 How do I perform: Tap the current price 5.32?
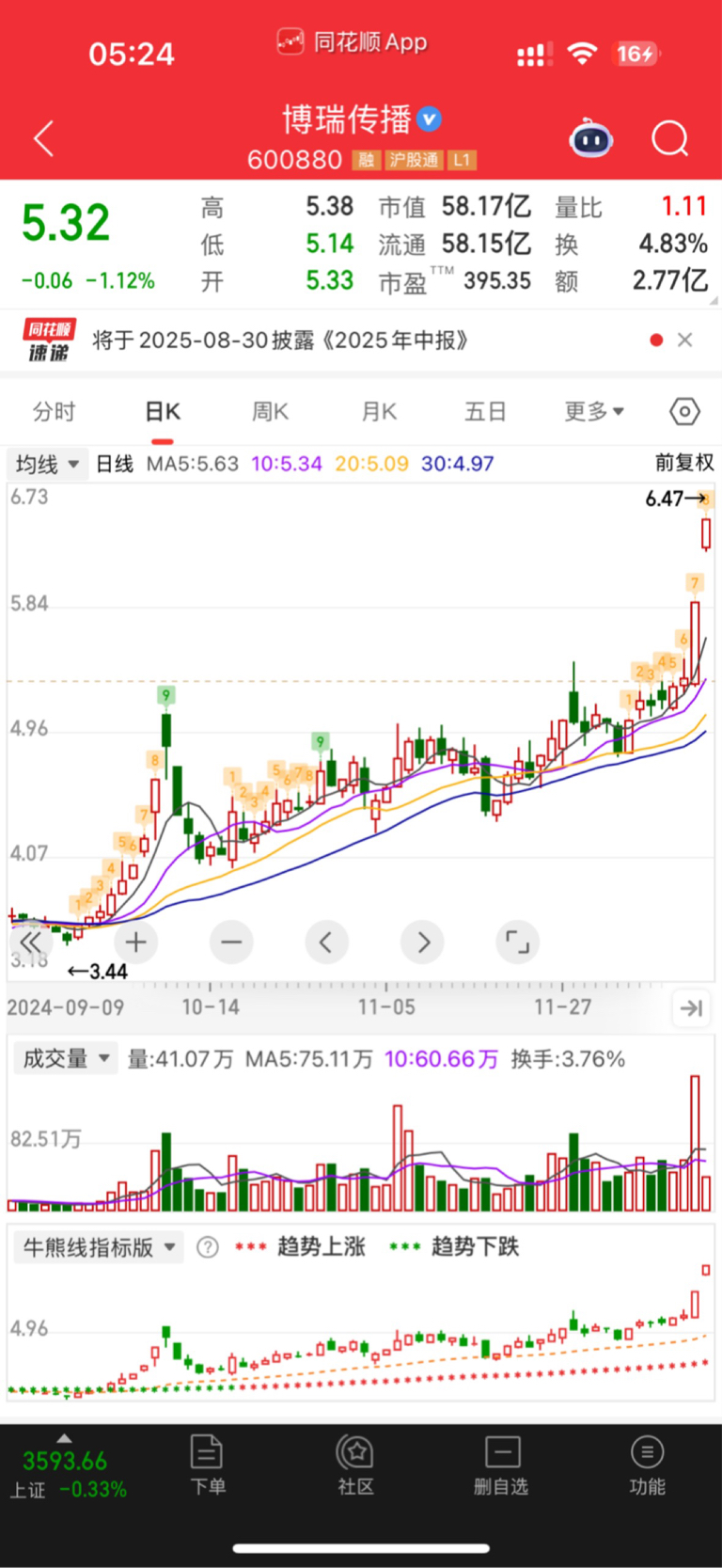coord(66,223)
